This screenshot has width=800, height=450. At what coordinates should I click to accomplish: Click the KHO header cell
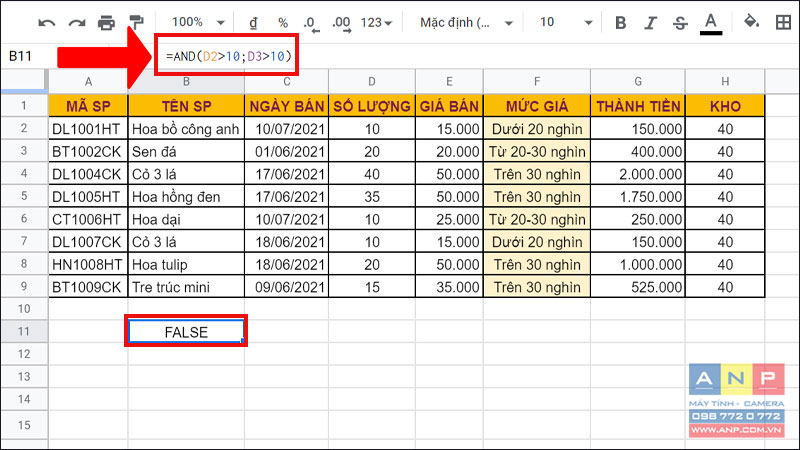click(x=725, y=106)
